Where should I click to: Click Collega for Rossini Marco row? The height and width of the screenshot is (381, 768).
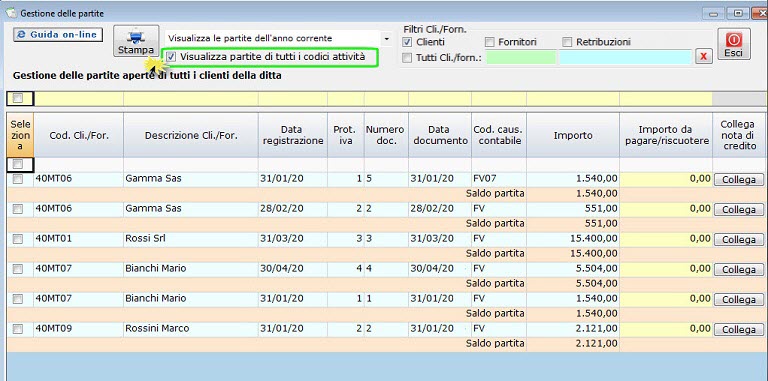tap(739, 330)
